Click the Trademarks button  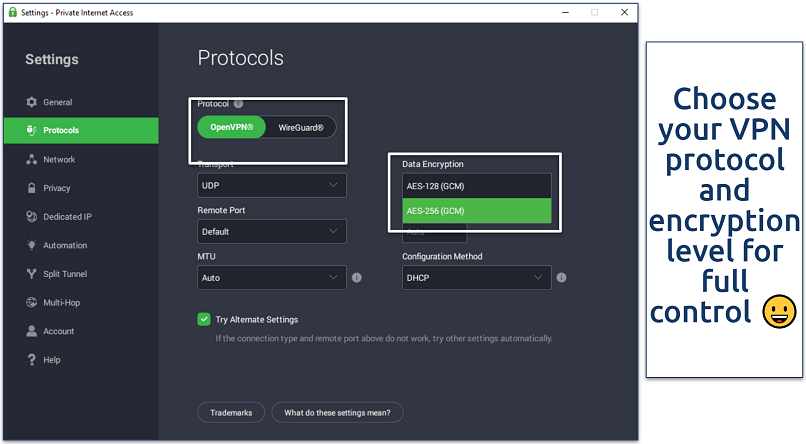[231, 413]
